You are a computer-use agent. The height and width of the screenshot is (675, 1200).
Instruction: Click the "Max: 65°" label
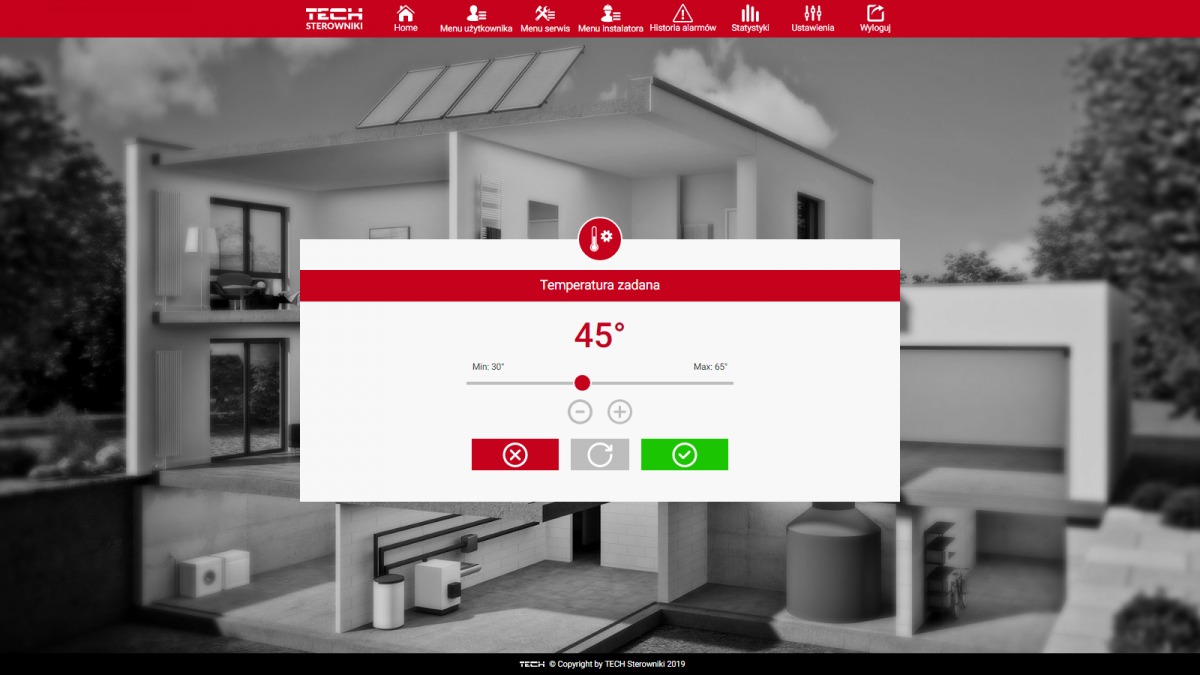(x=710, y=367)
